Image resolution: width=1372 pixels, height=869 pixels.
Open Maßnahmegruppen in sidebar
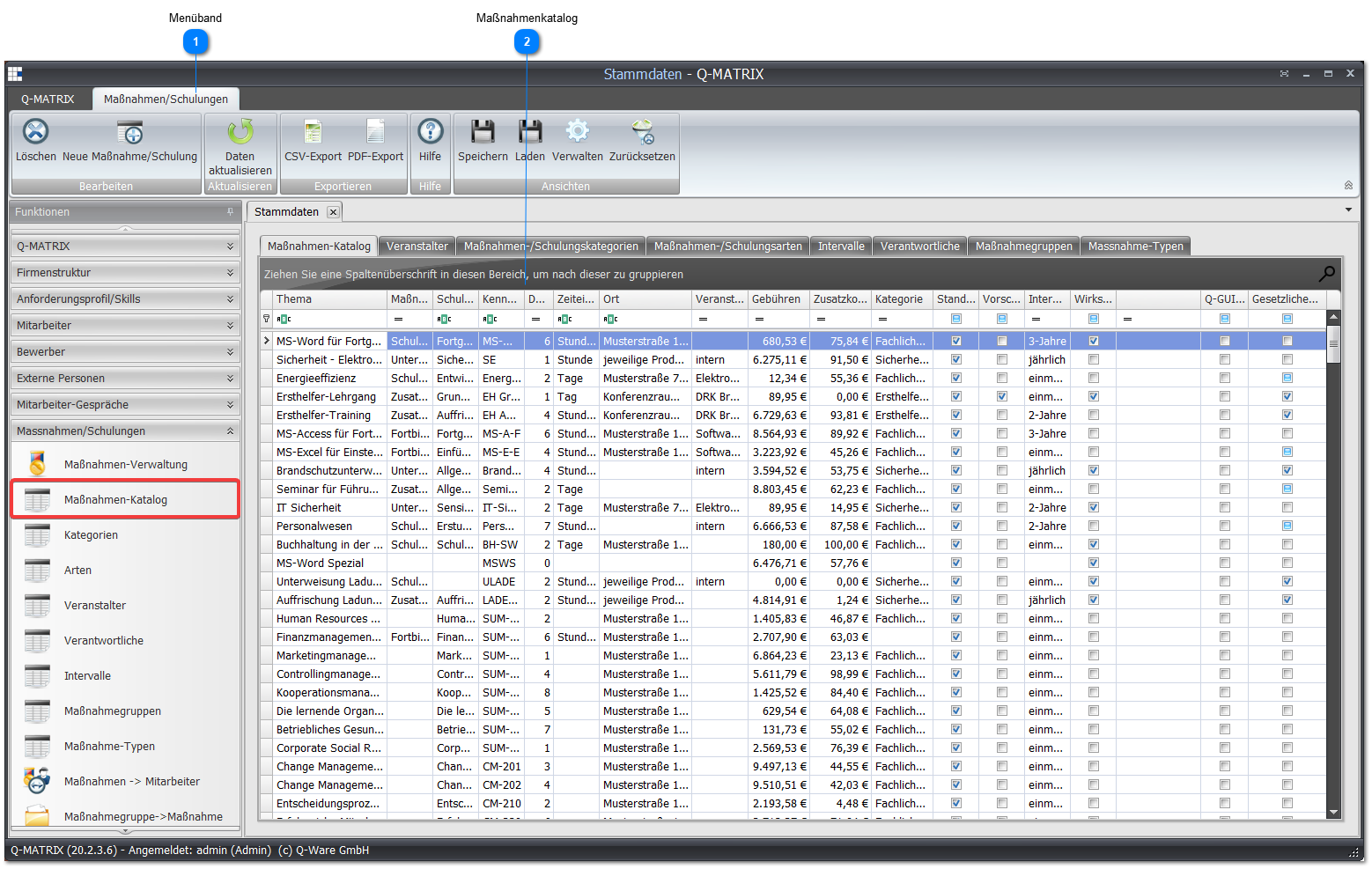point(126,711)
